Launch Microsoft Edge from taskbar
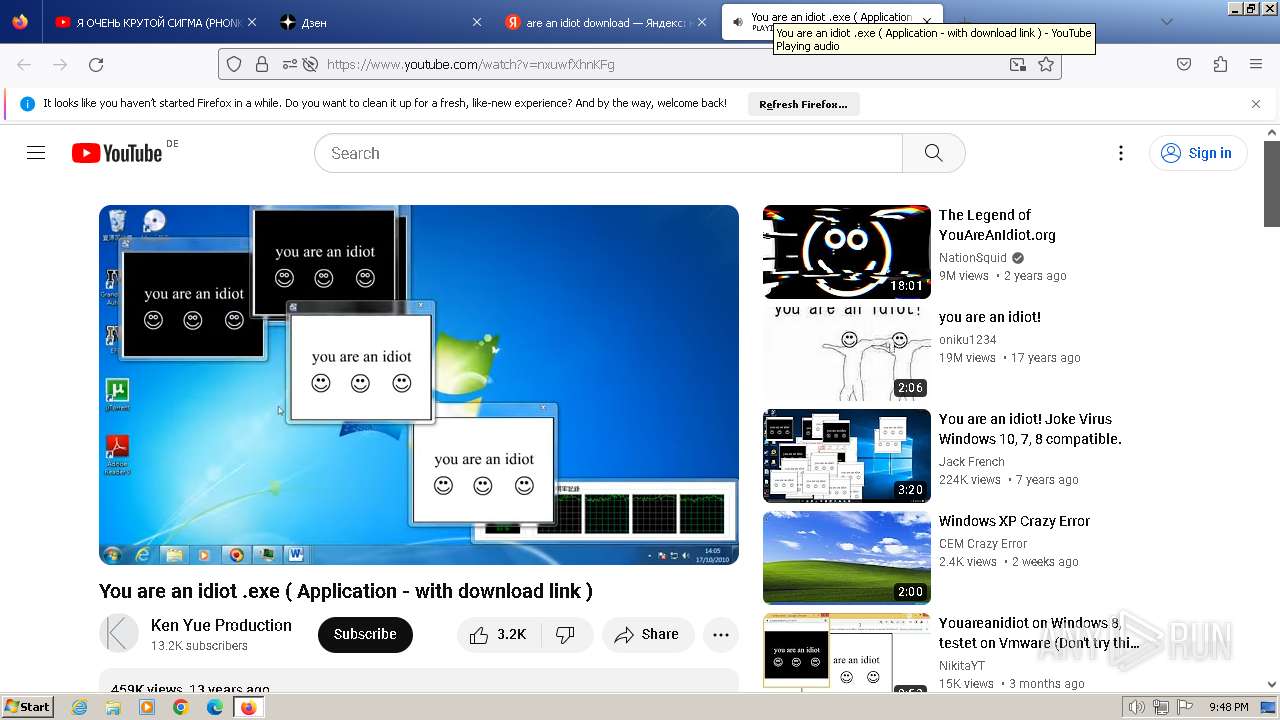 [215, 707]
